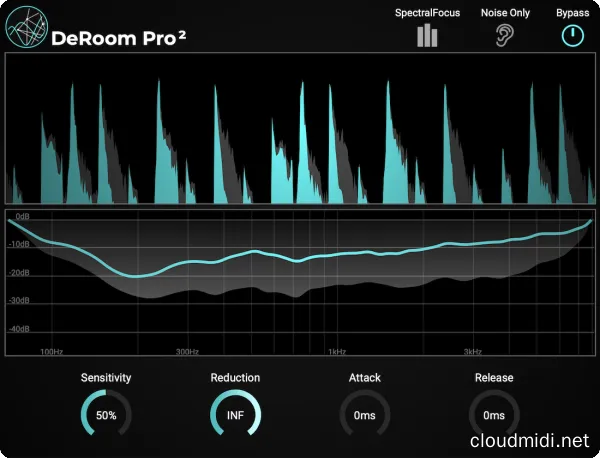Select the right endpoint node of the curve

click(x=591, y=221)
